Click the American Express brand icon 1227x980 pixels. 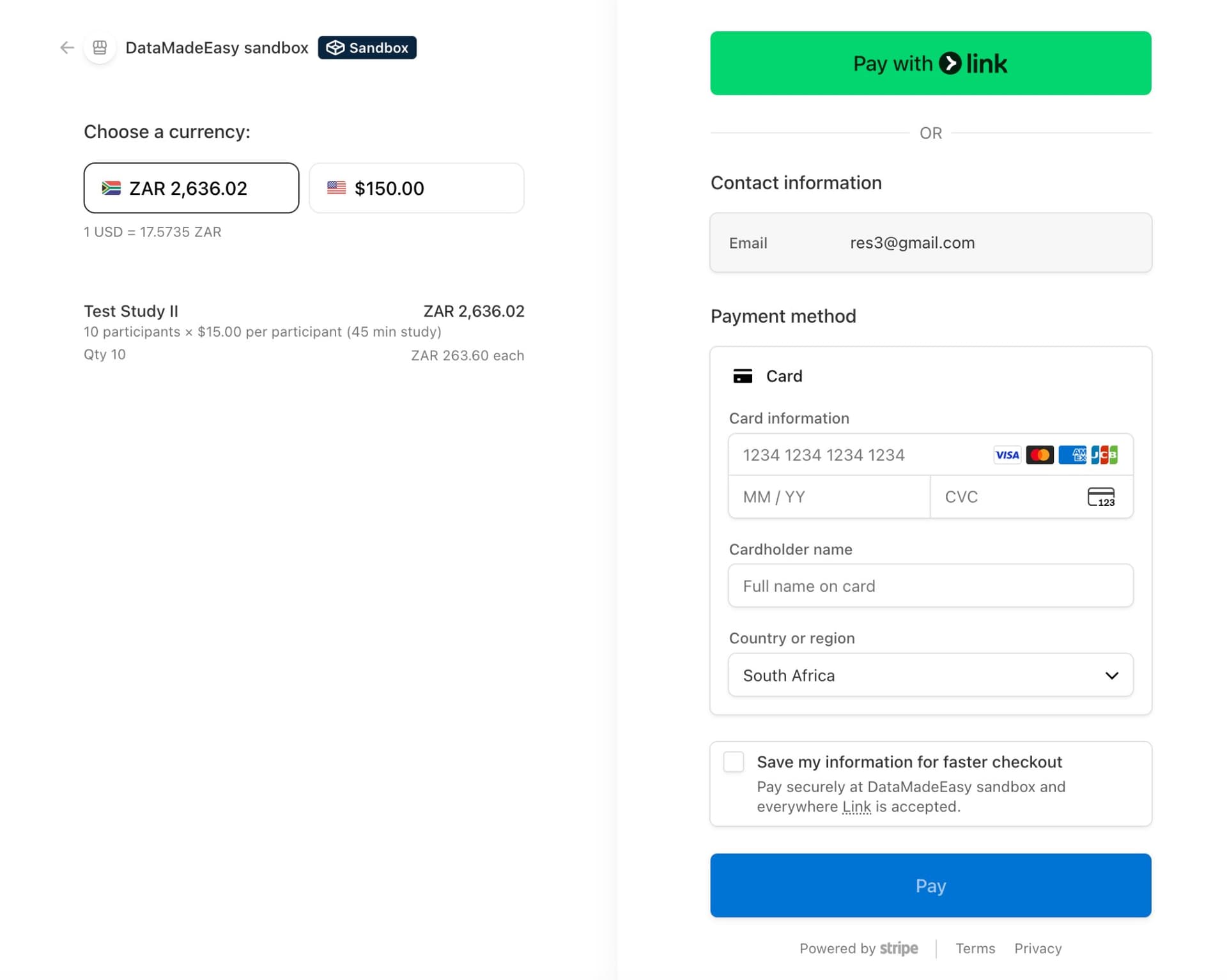coord(1072,454)
